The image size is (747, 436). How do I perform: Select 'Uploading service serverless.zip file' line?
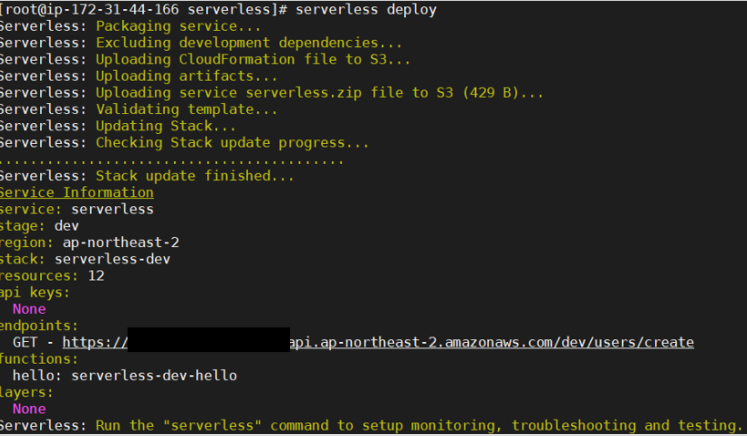272,93
